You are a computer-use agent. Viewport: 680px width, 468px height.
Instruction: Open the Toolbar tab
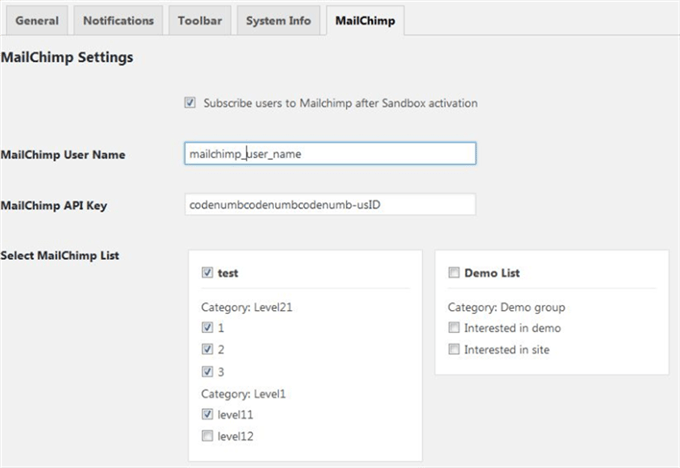(x=200, y=20)
